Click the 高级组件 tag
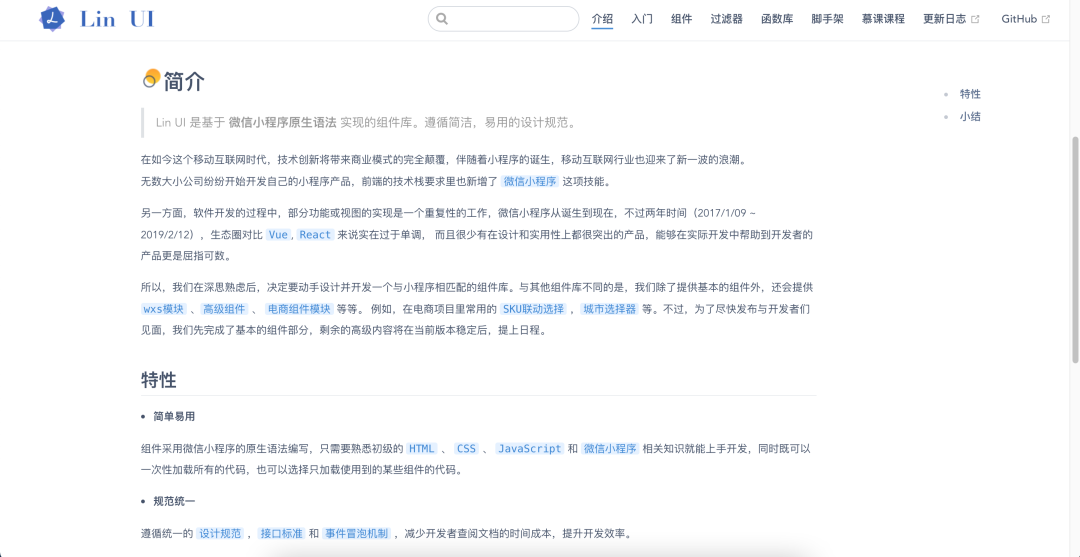This screenshot has height=557, width=1080. point(225,308)
